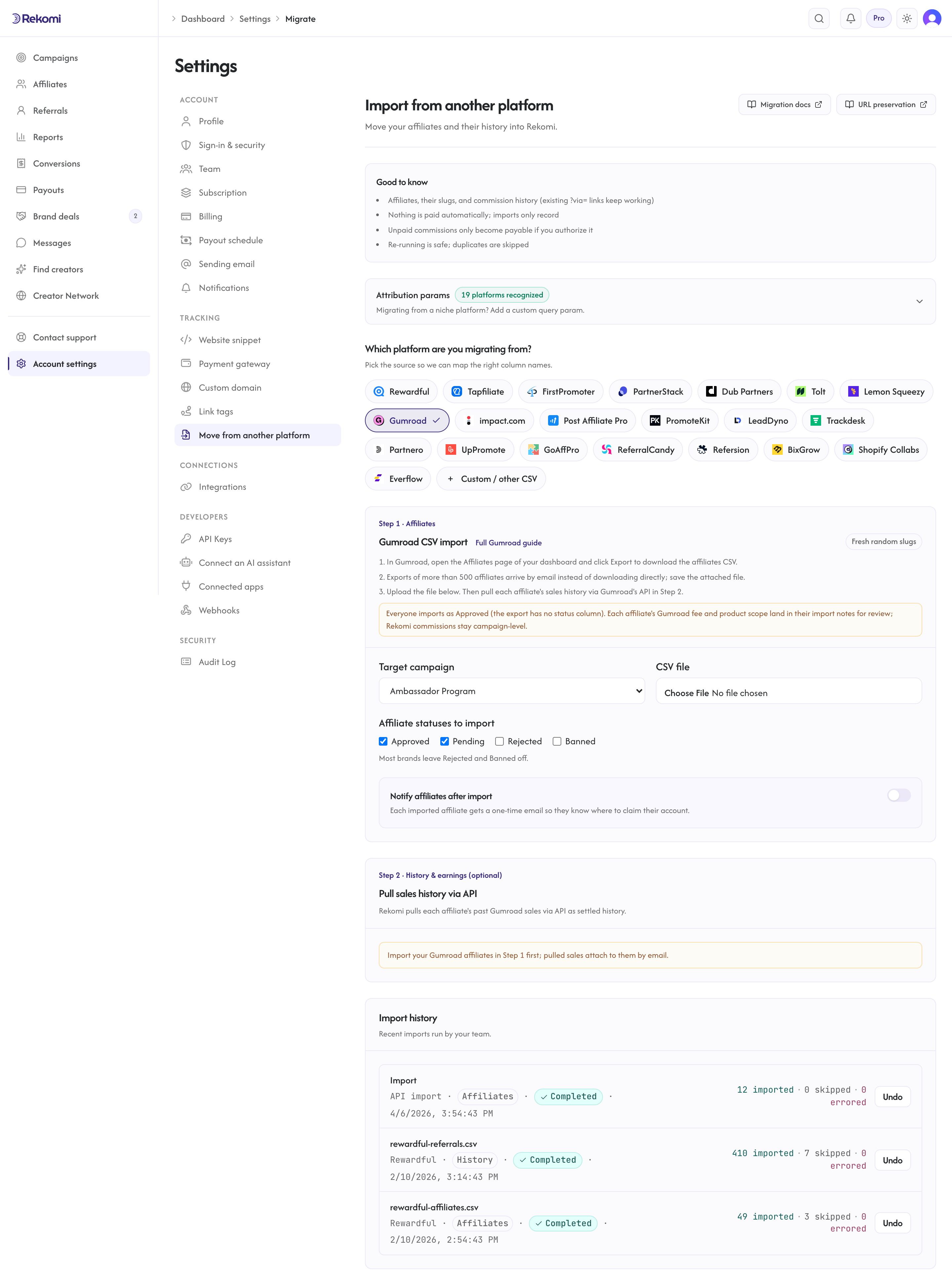
Task: Select the Custom / other CSV chip
Action: point(491,479)
